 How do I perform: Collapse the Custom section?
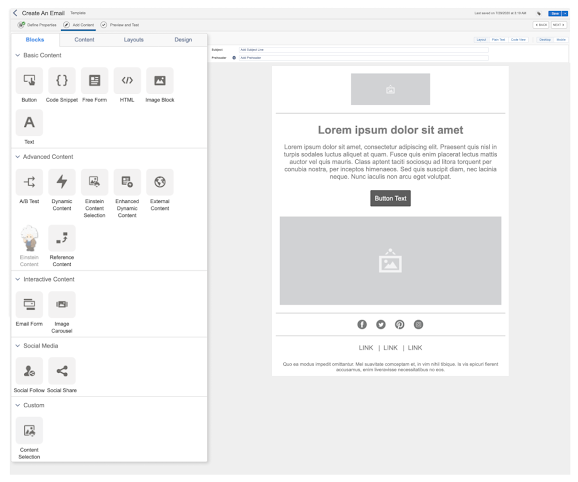[x=17, y=405]
